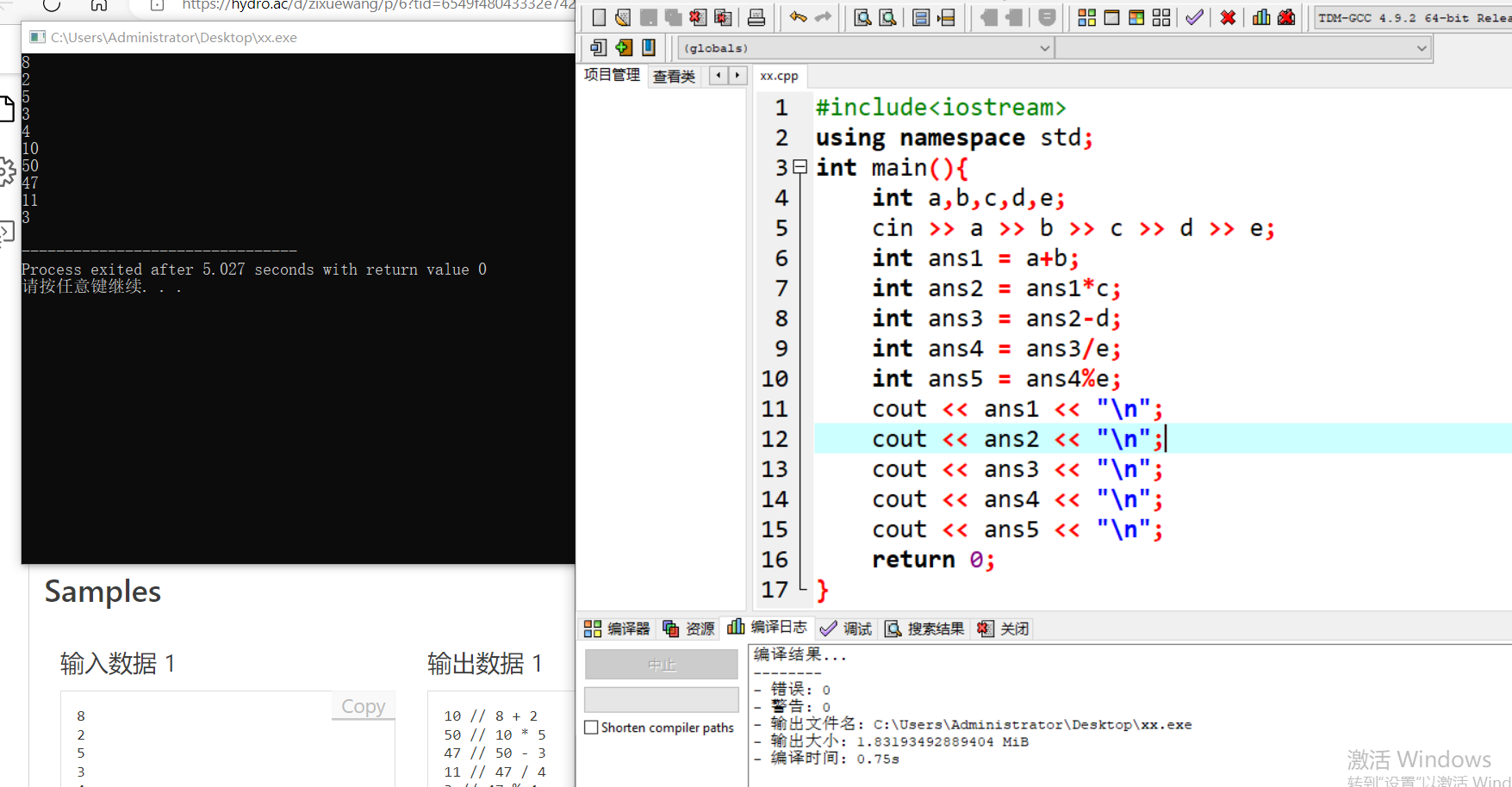Viewport: 1512px width, 787px height.
Task: Select the 调试 debug tab
Action: [x=847, y=629]
